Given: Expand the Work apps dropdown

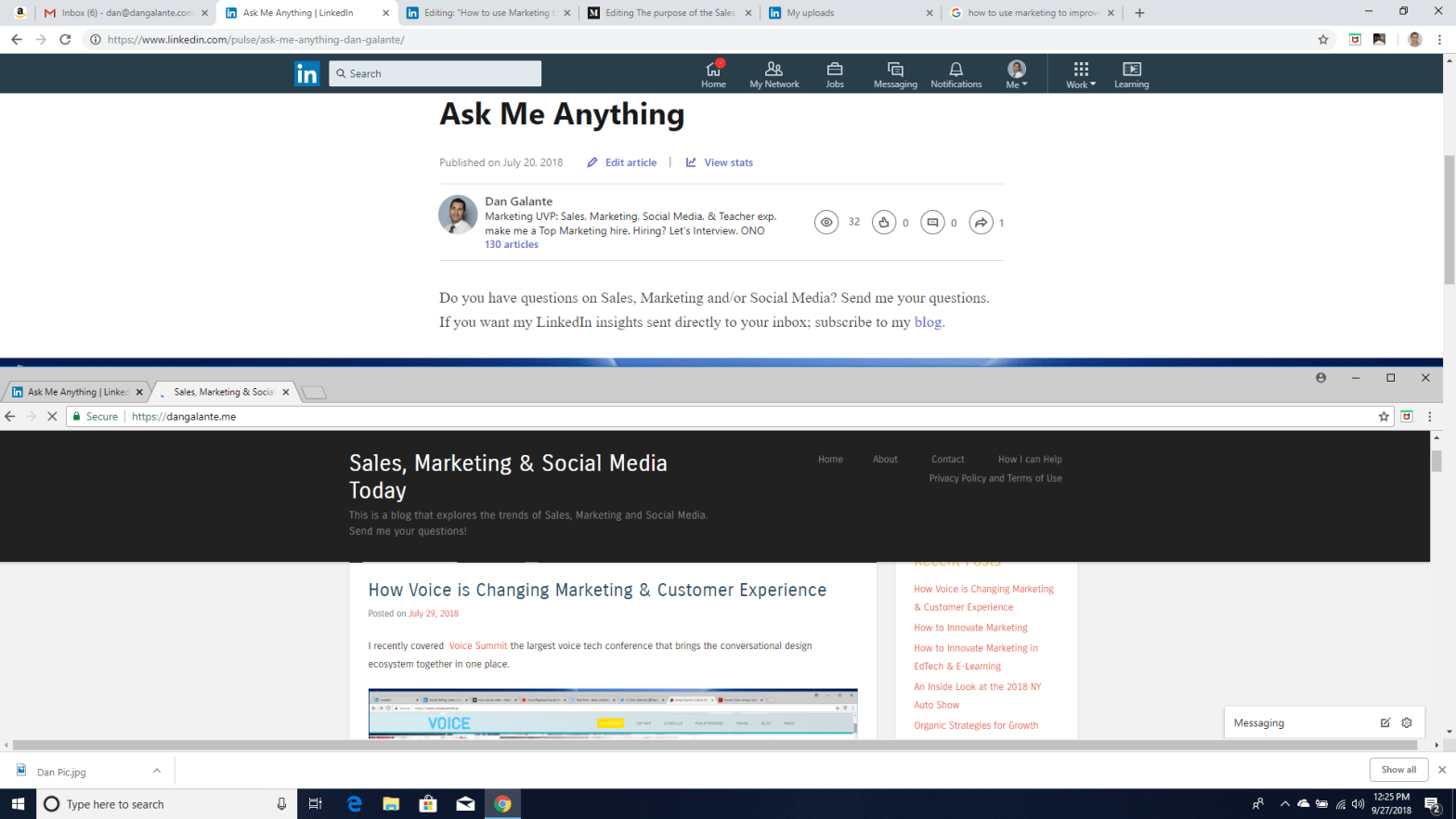Looking at the screenshot, I should click(x=1081, y=74).
